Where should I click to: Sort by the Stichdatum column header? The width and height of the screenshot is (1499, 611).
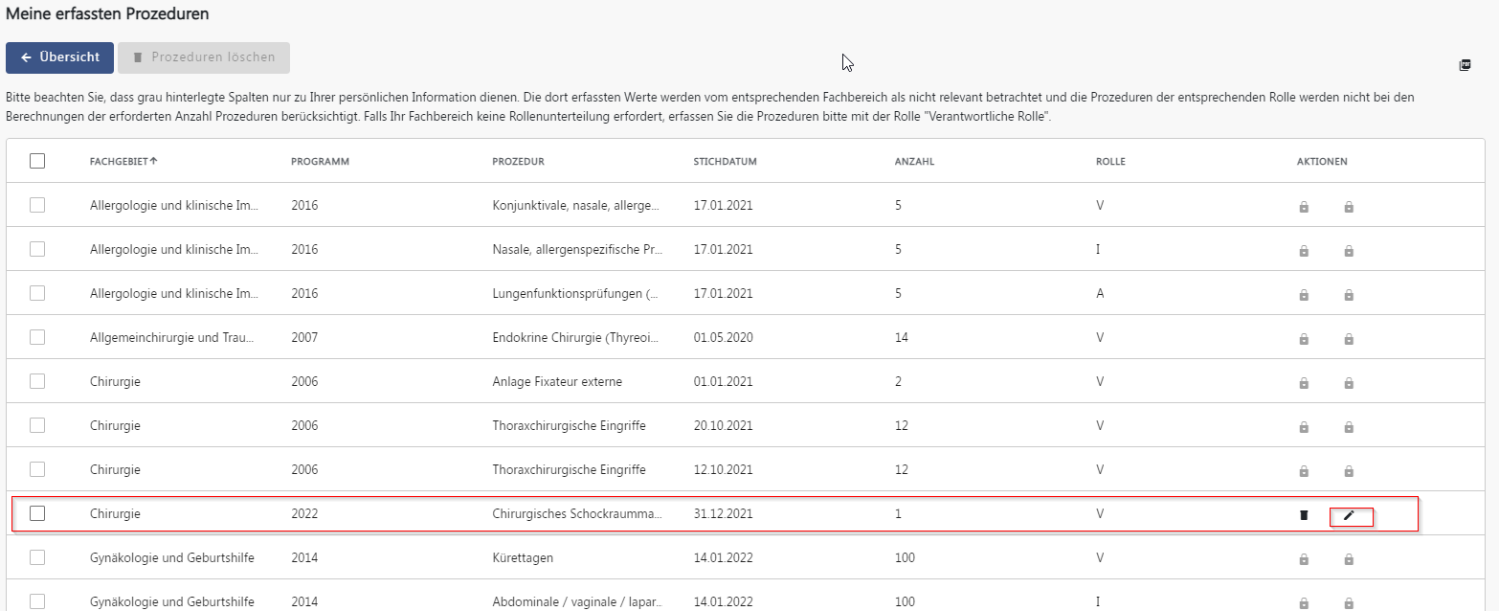point(725,162)
